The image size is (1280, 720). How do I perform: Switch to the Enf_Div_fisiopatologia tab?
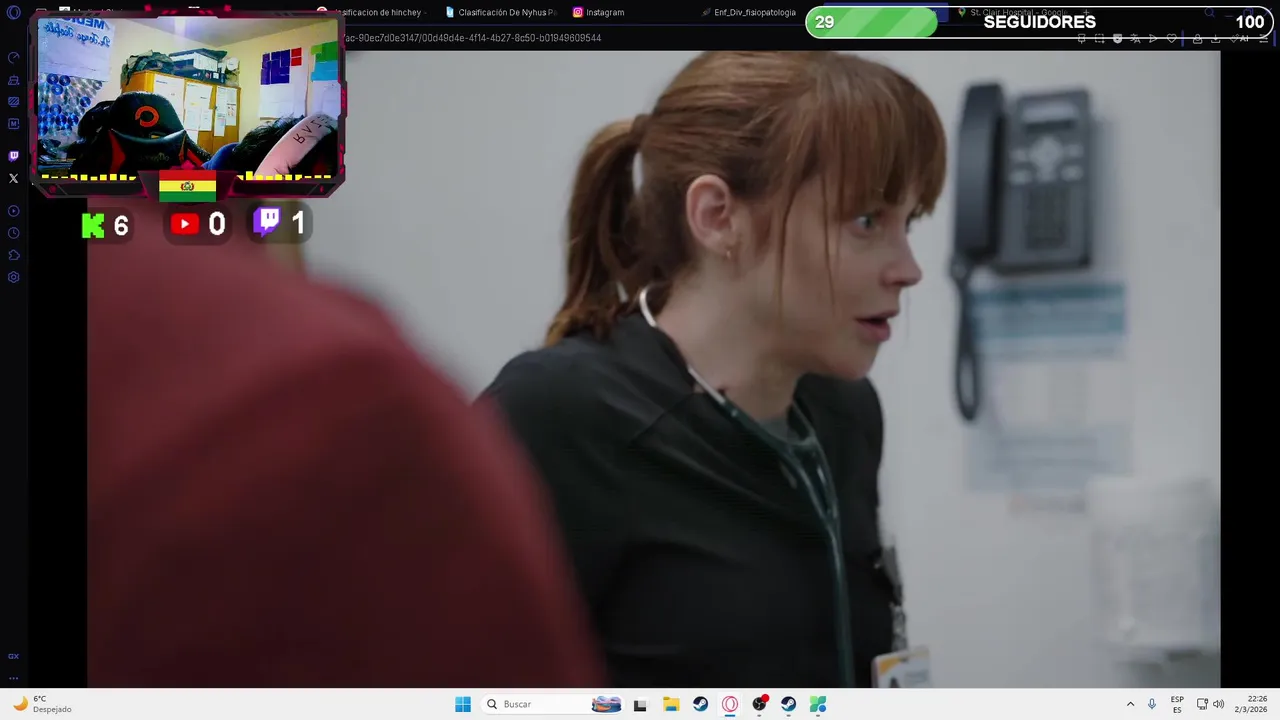748,12
